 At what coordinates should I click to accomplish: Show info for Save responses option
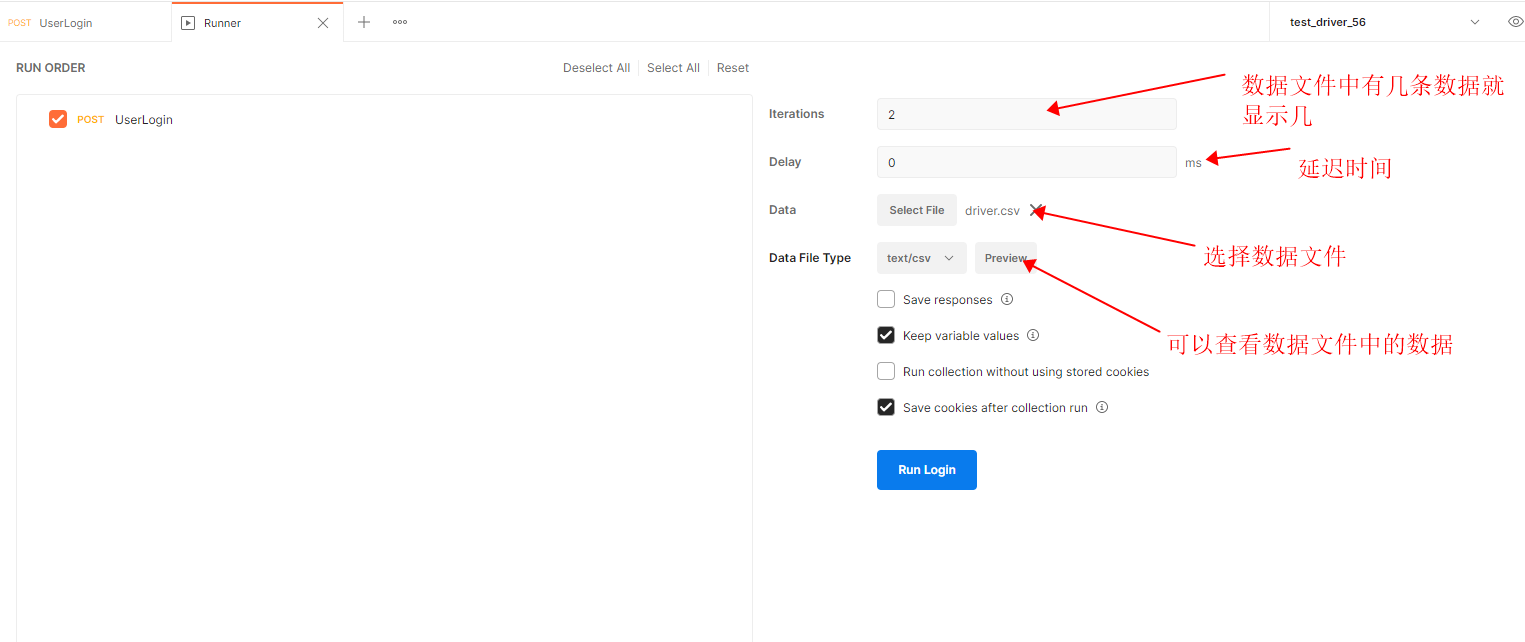pyautogui.click(x=1007, y=299)
